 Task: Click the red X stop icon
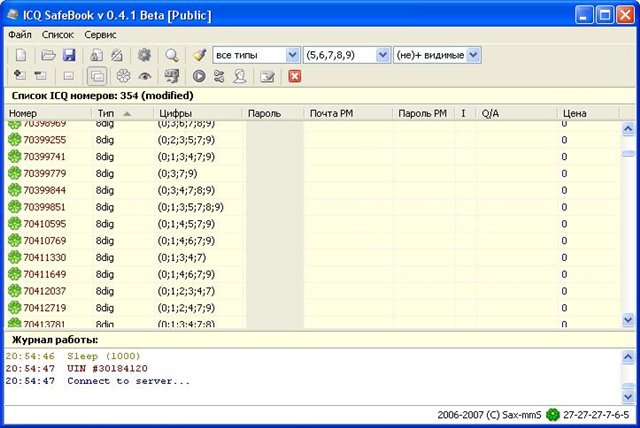(x=295, y=76)
